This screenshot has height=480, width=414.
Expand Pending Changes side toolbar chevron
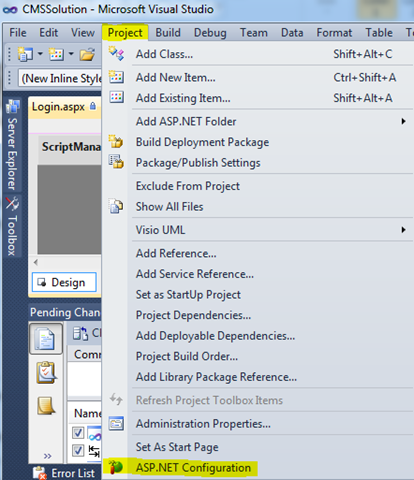[47, 456]
